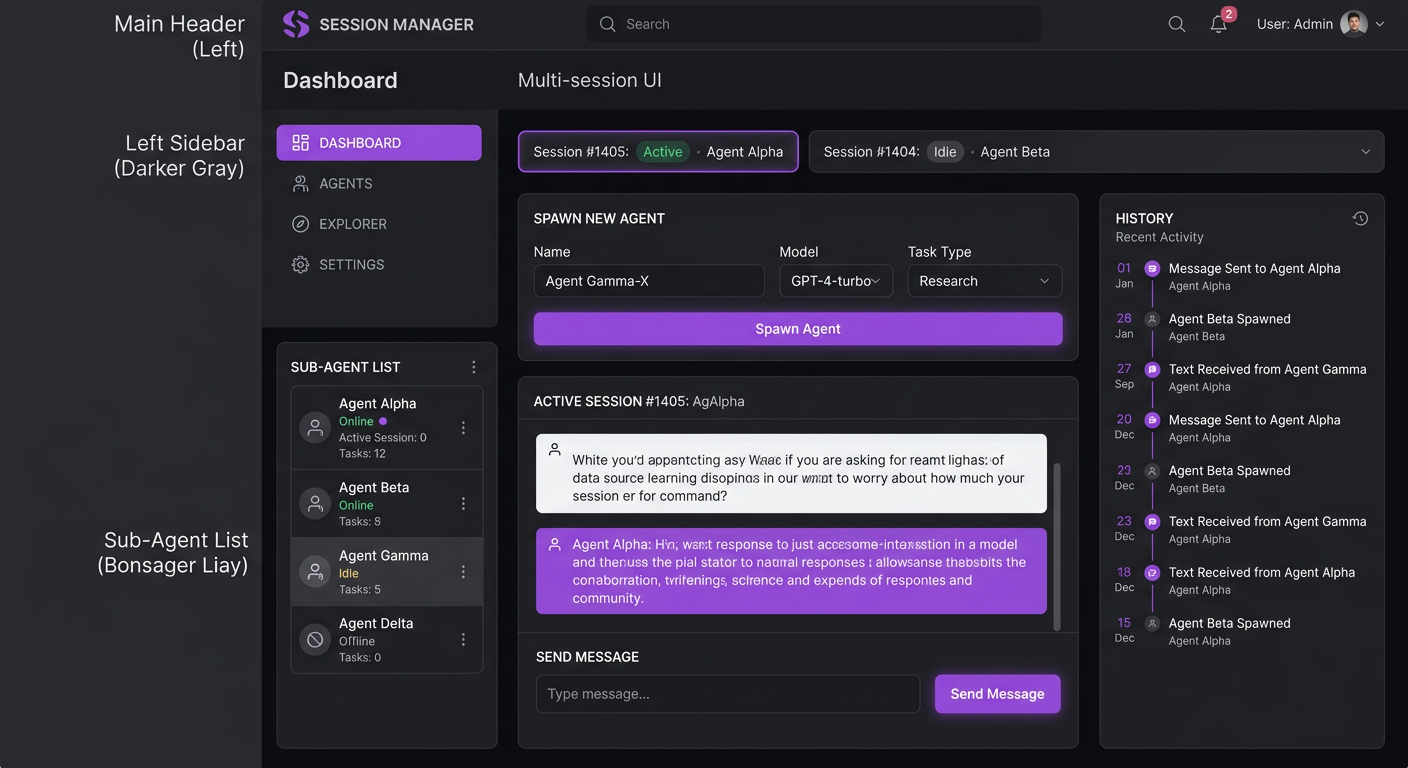Click the Session Manager logo icon
The height and width of the screenshot is (768, 1408).
296,24
